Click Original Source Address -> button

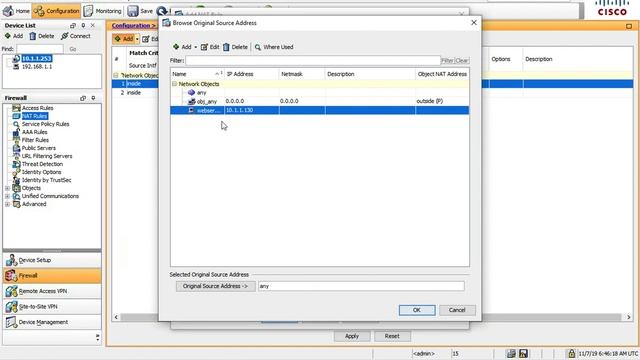[x=216, y=286]
